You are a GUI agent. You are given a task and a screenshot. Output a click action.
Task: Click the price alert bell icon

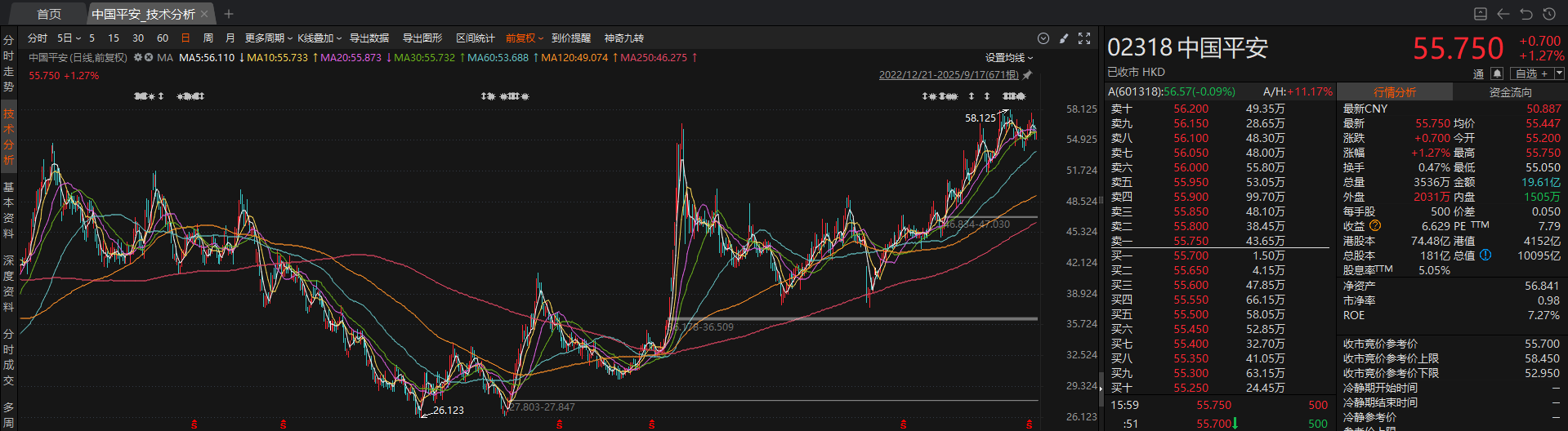tap(1497, 73)
